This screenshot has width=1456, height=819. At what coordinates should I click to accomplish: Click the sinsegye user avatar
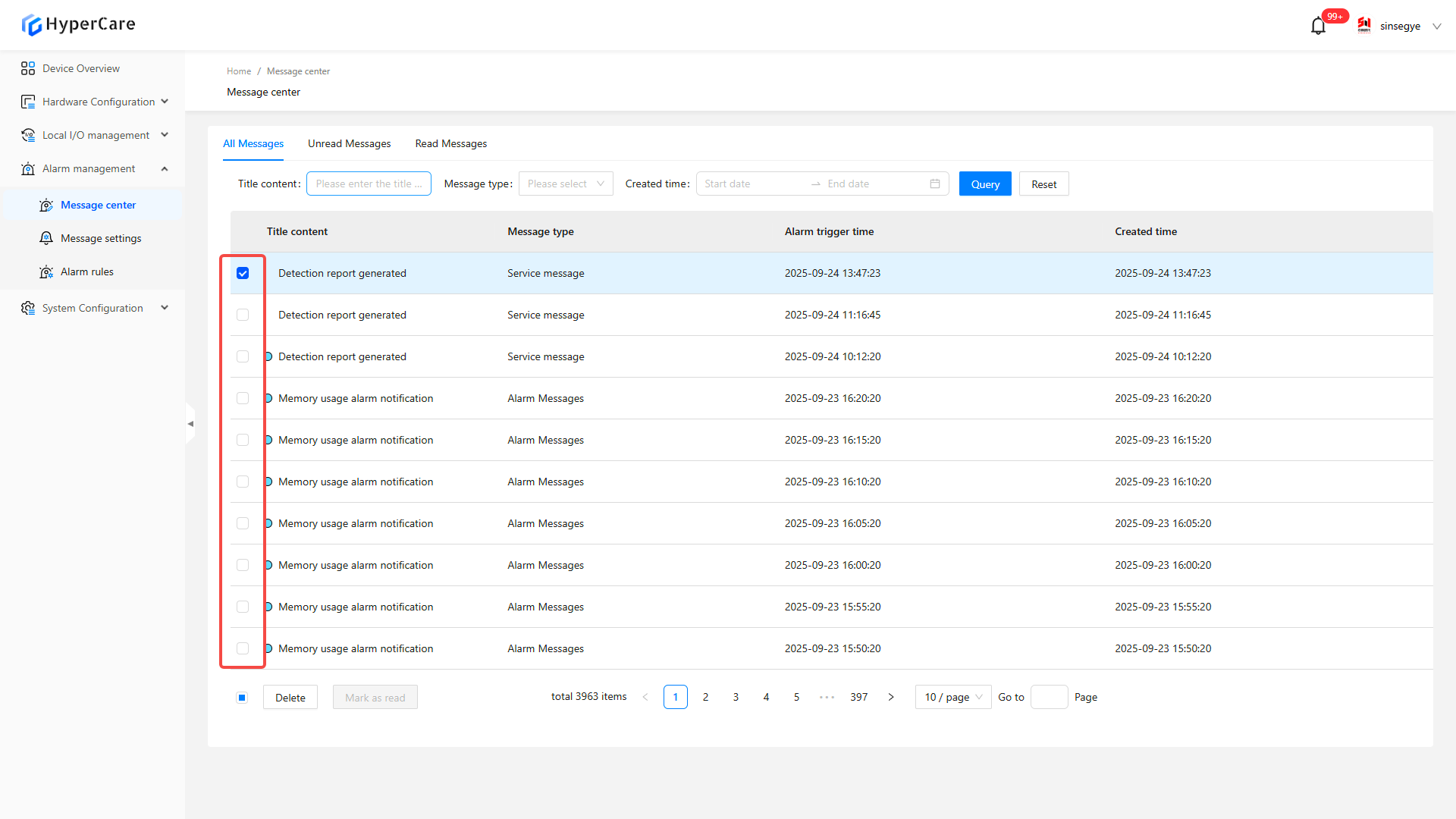[1364, 26]
